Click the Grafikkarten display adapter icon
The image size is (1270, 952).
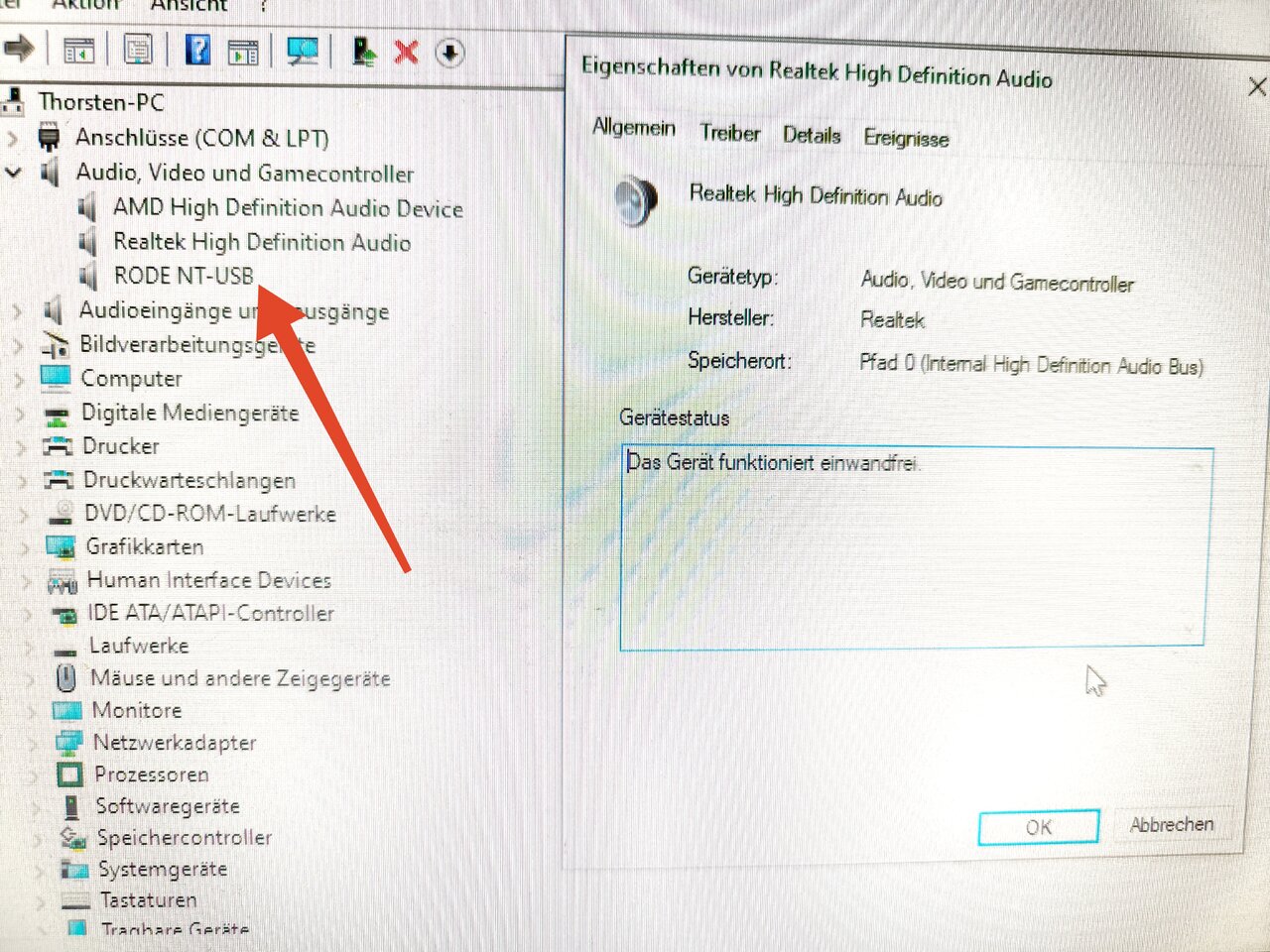tap(62, 546)
